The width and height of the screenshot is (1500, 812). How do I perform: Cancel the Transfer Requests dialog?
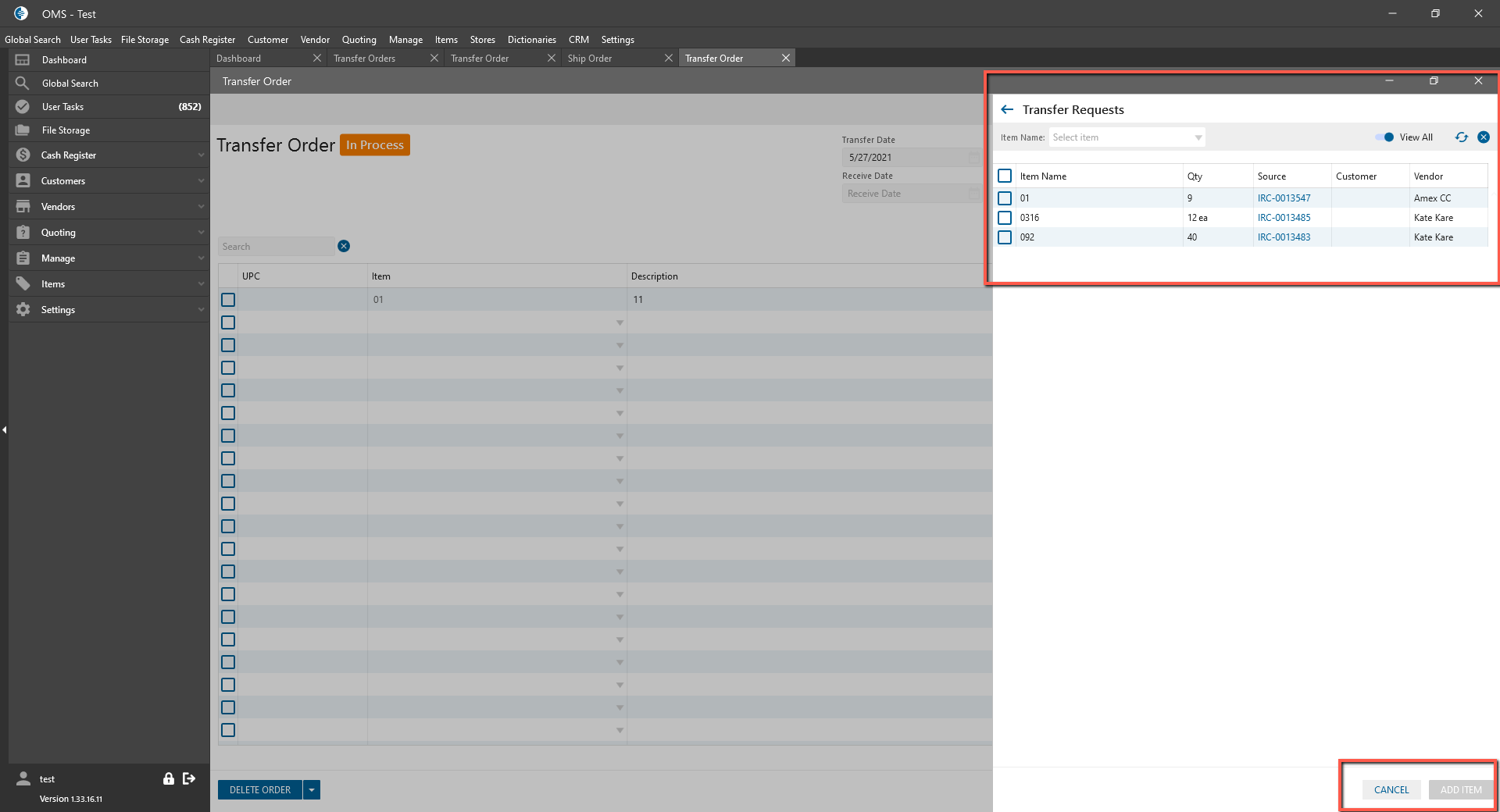(x=1391, y=790)
